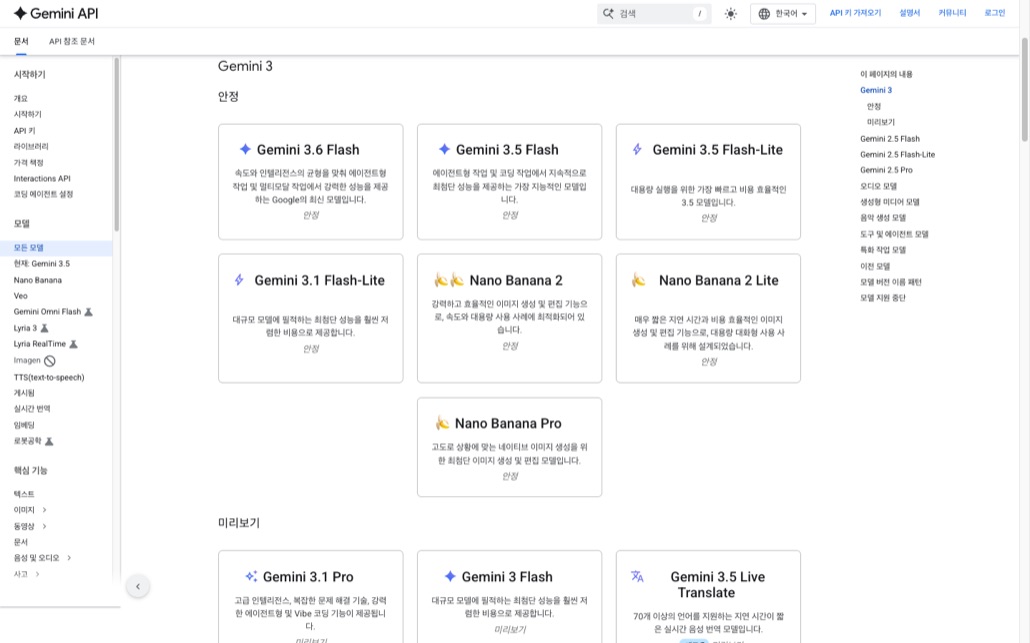1030x643 pixels.
Task: Jump to 미리보기 in page contents
Action: (881, 122)
